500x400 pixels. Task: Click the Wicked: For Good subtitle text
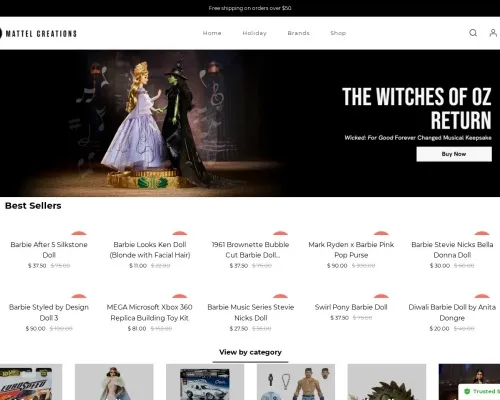pyautogui.click(x=418, y=138)
